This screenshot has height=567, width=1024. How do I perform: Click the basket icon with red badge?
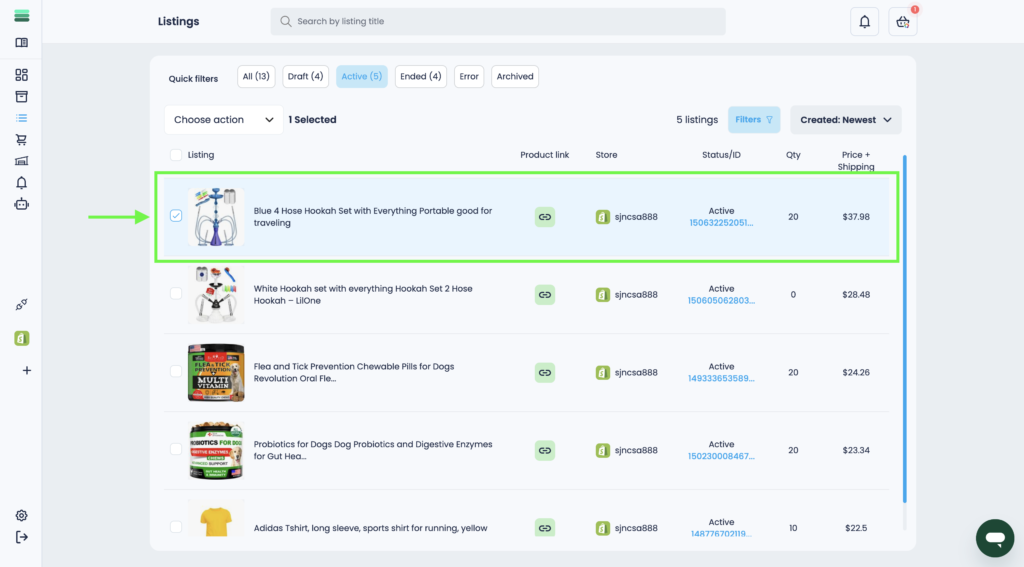tap(902, 22)
